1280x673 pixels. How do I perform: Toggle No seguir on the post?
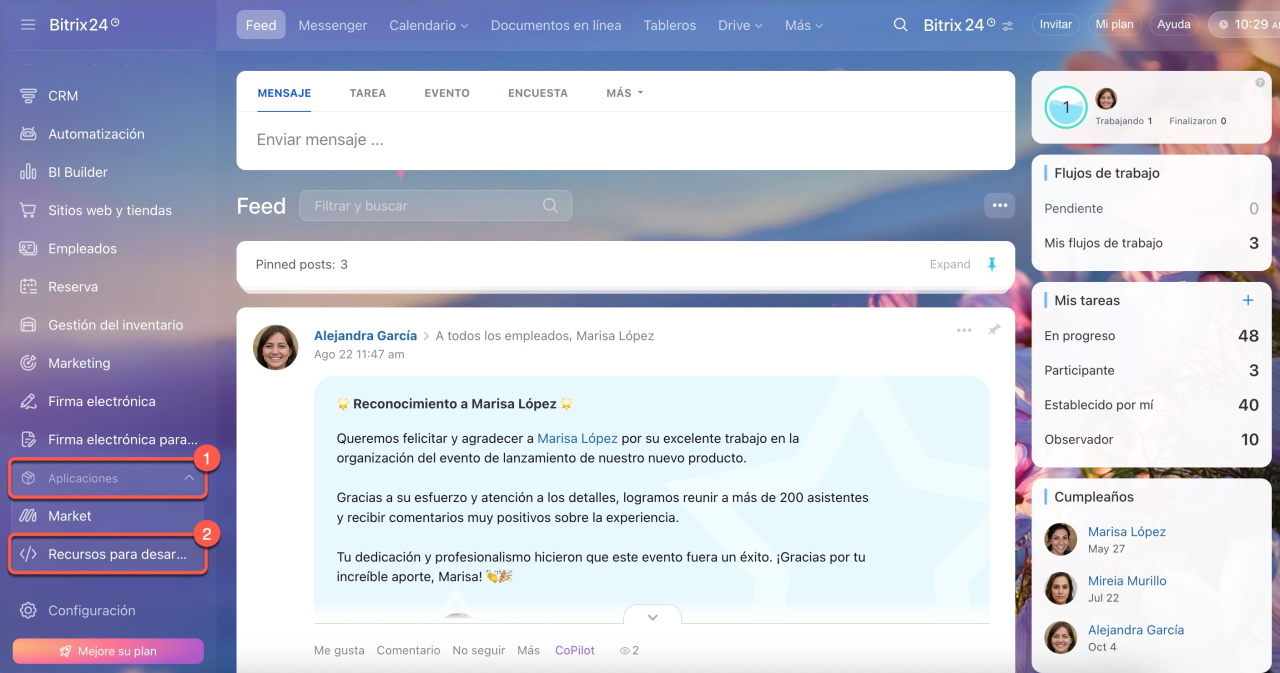478,650
